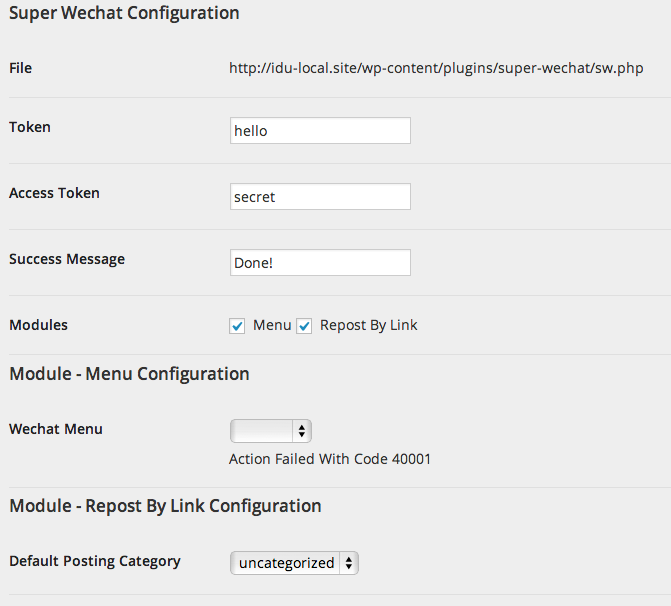Click the Success Message label
This screenshot has height=606, width=671.
coord(67,259)
